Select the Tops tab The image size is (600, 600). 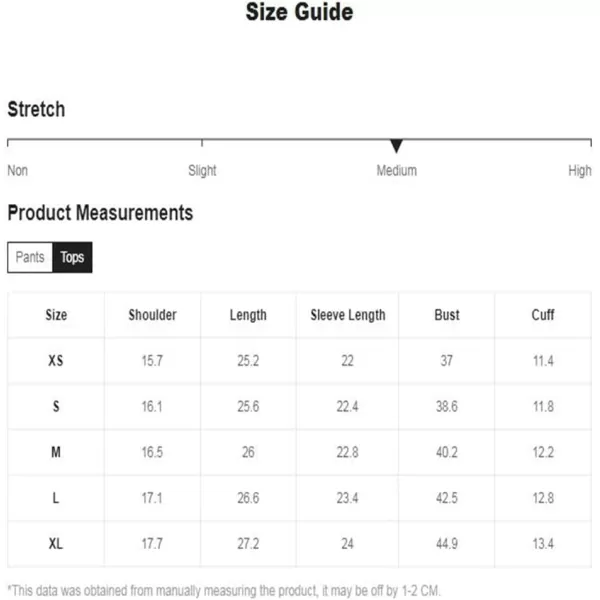(x=72, y=257)
